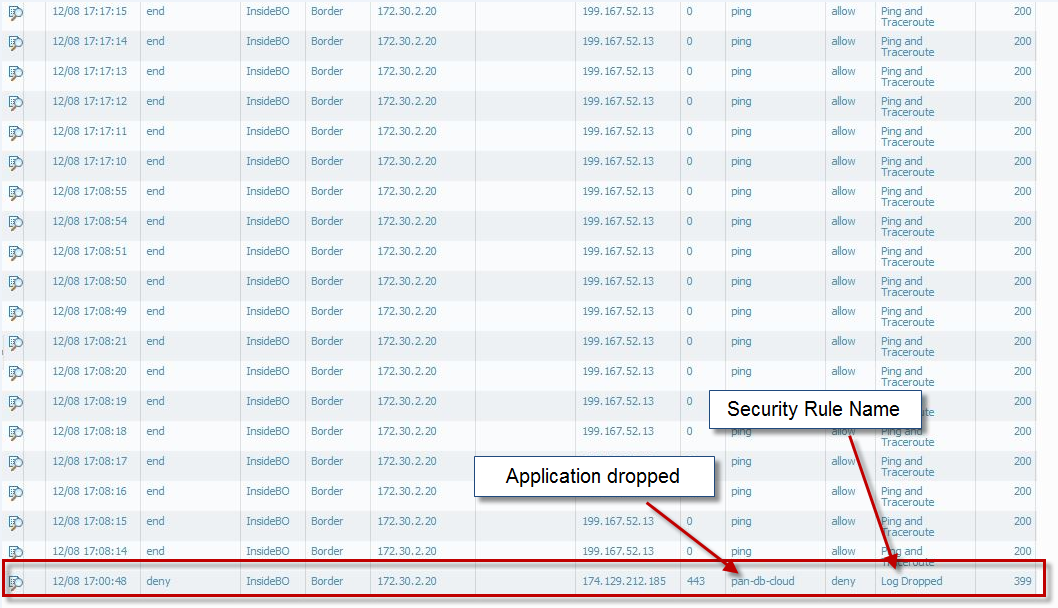Click the ping application in the first row

[x=740, y=11]
